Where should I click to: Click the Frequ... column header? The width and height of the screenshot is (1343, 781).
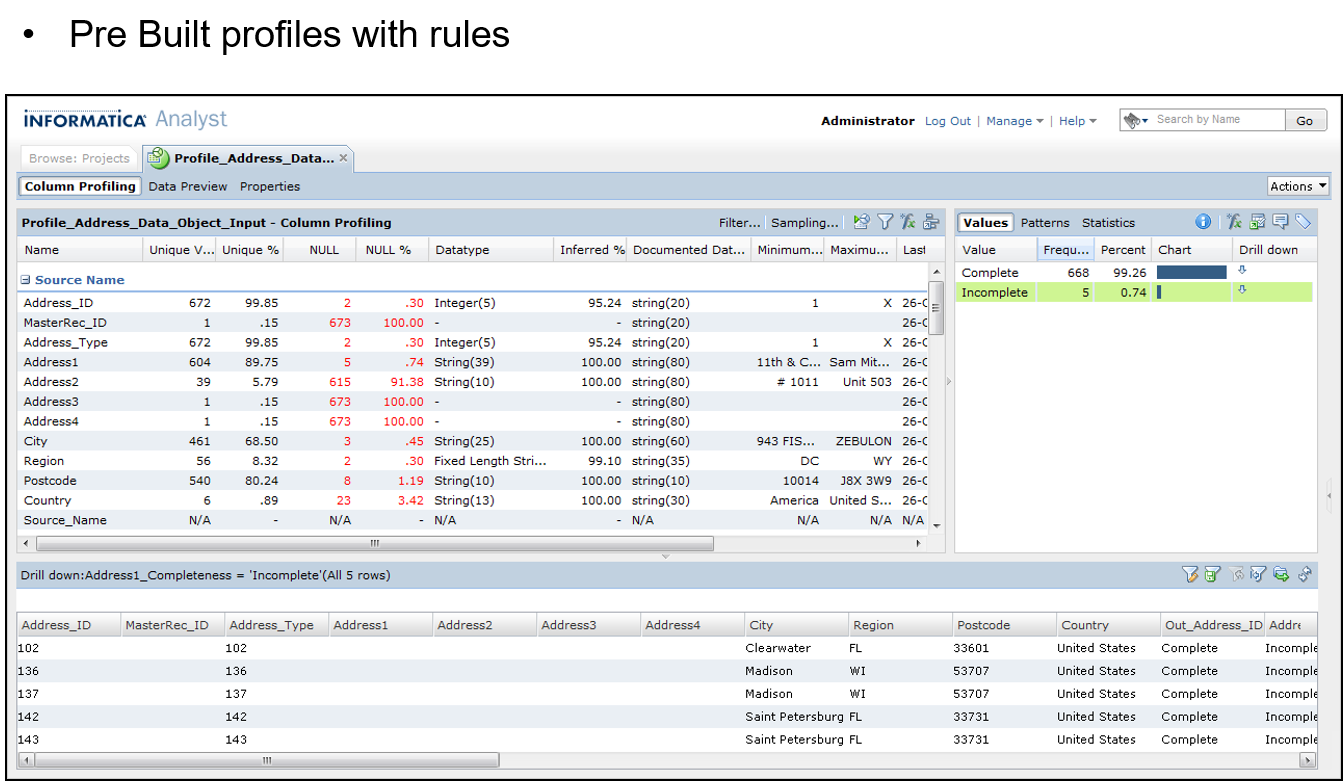coord(1065,250)
